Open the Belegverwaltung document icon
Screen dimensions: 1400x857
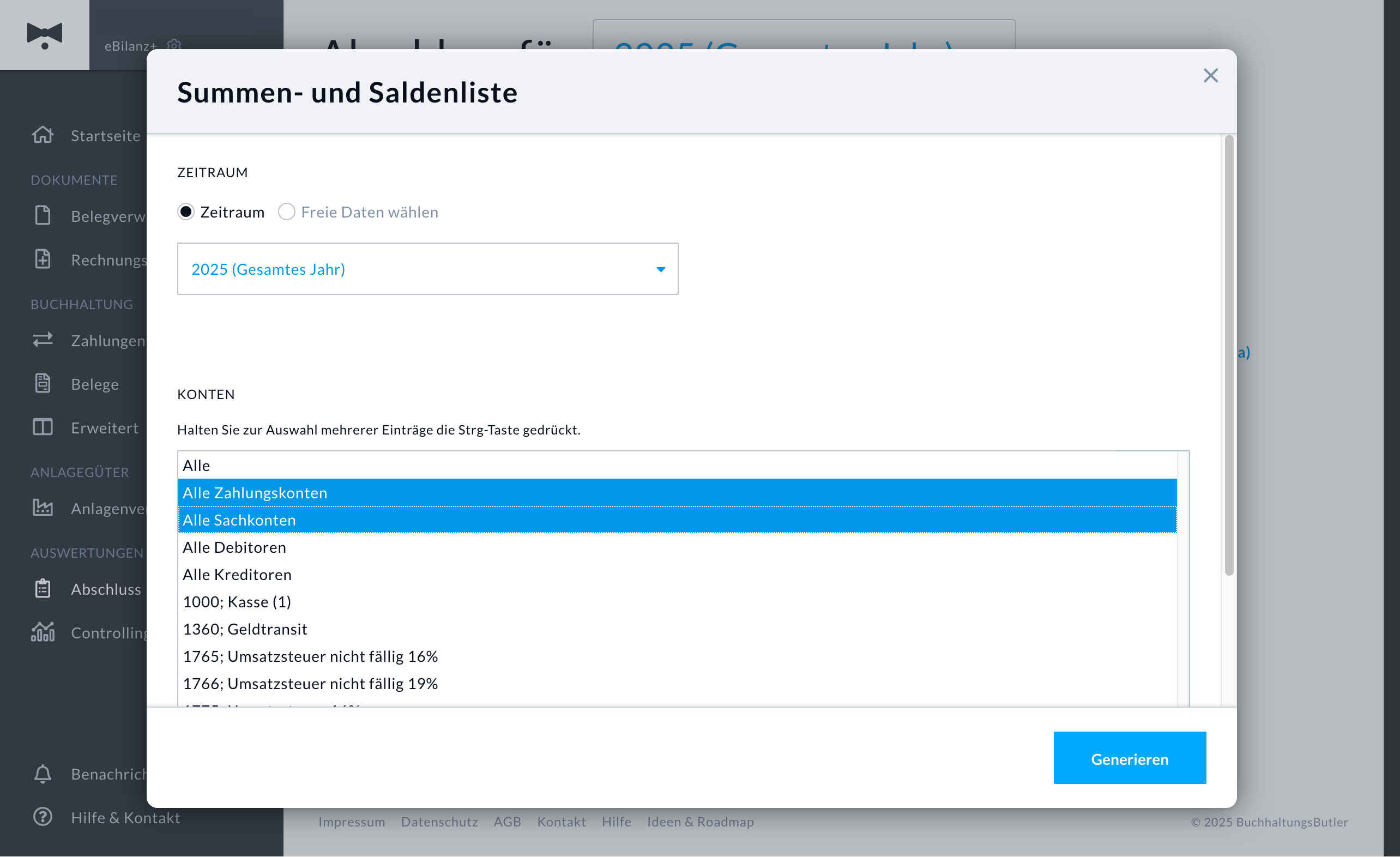coord(43,216)
